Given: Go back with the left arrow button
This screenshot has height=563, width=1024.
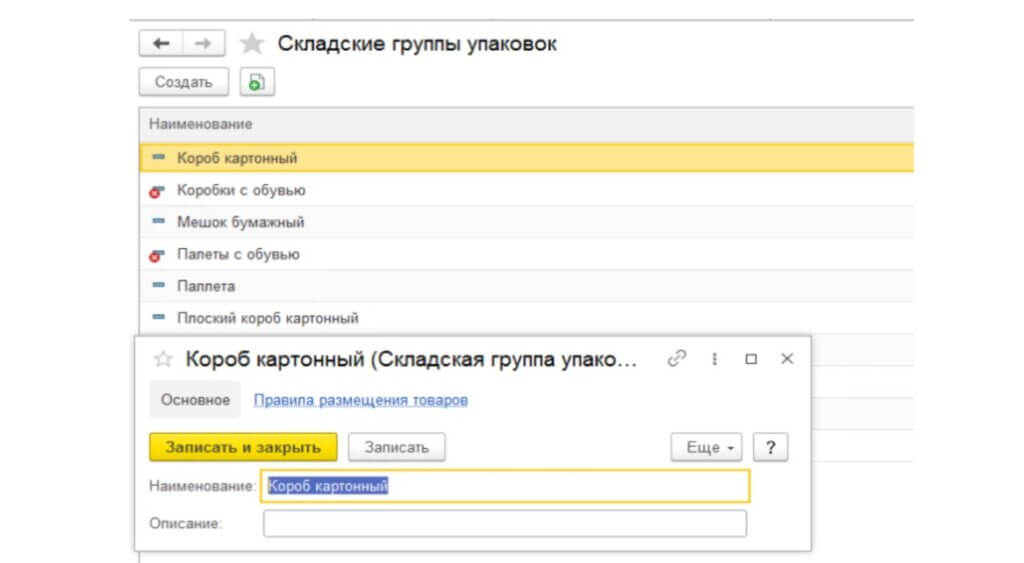Looking at the screenshot, I should click(161, 44).
